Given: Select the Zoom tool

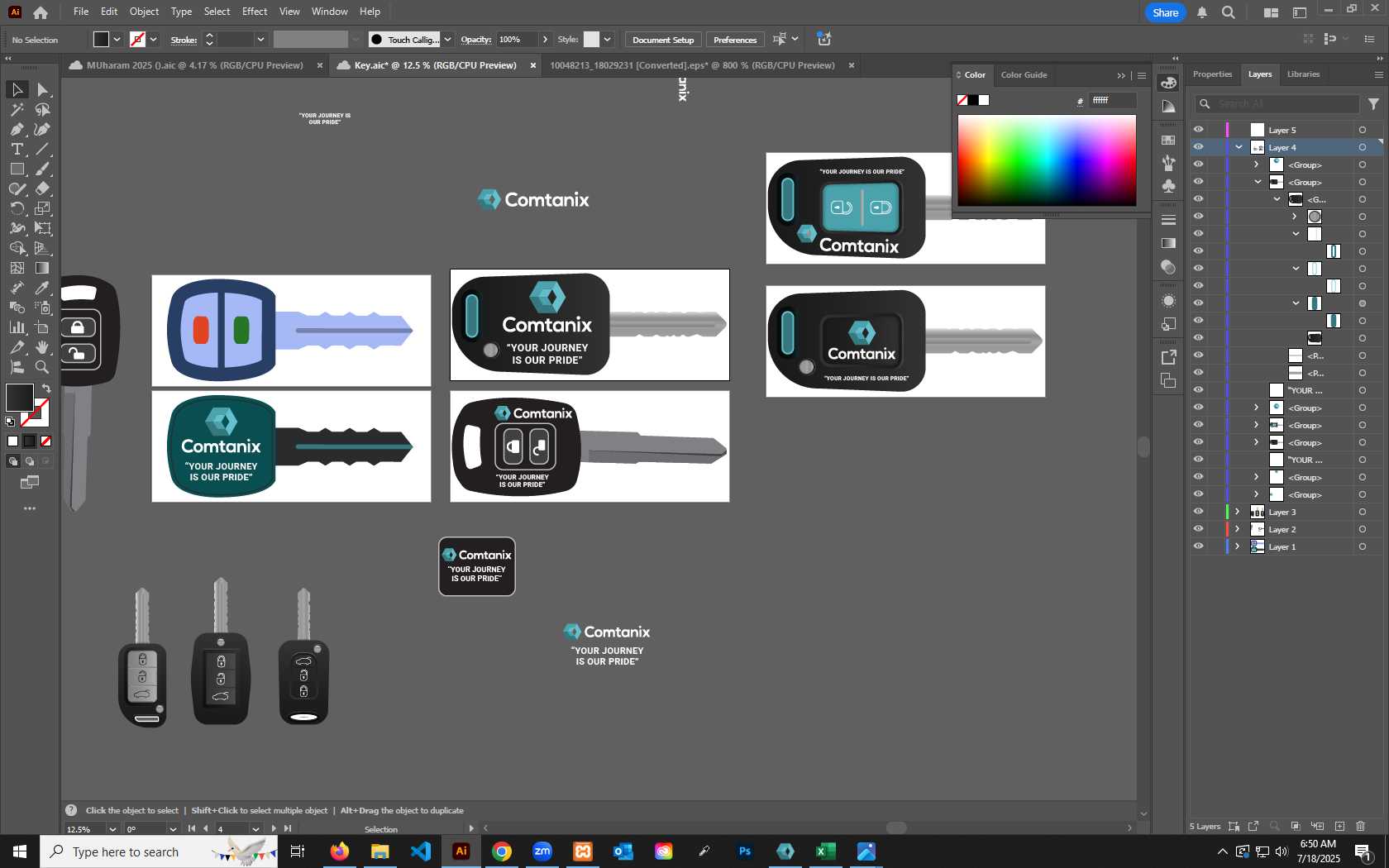Looking at the screenshot, I should 43,367.
